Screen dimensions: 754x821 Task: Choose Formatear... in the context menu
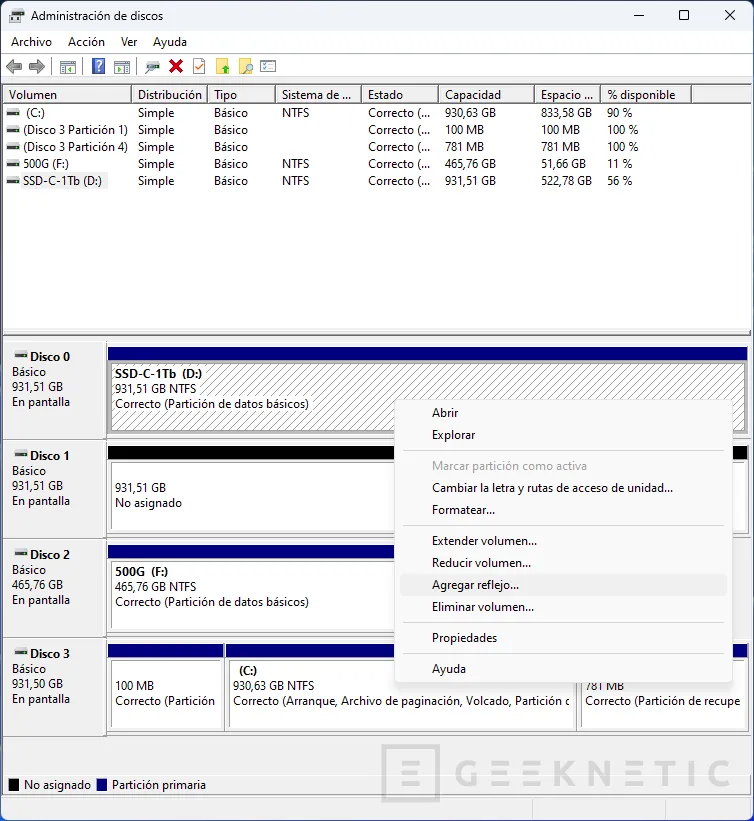(x=563, y=510)
